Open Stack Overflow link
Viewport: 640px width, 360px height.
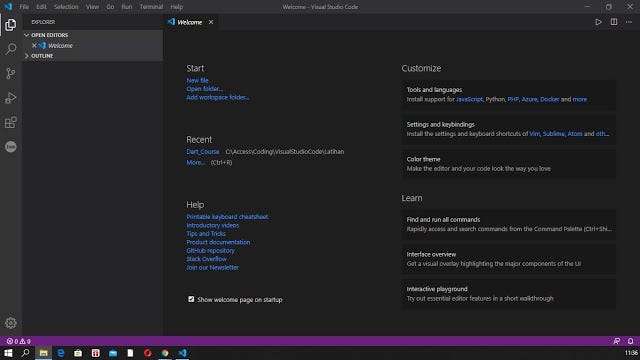tap(207, 259)
